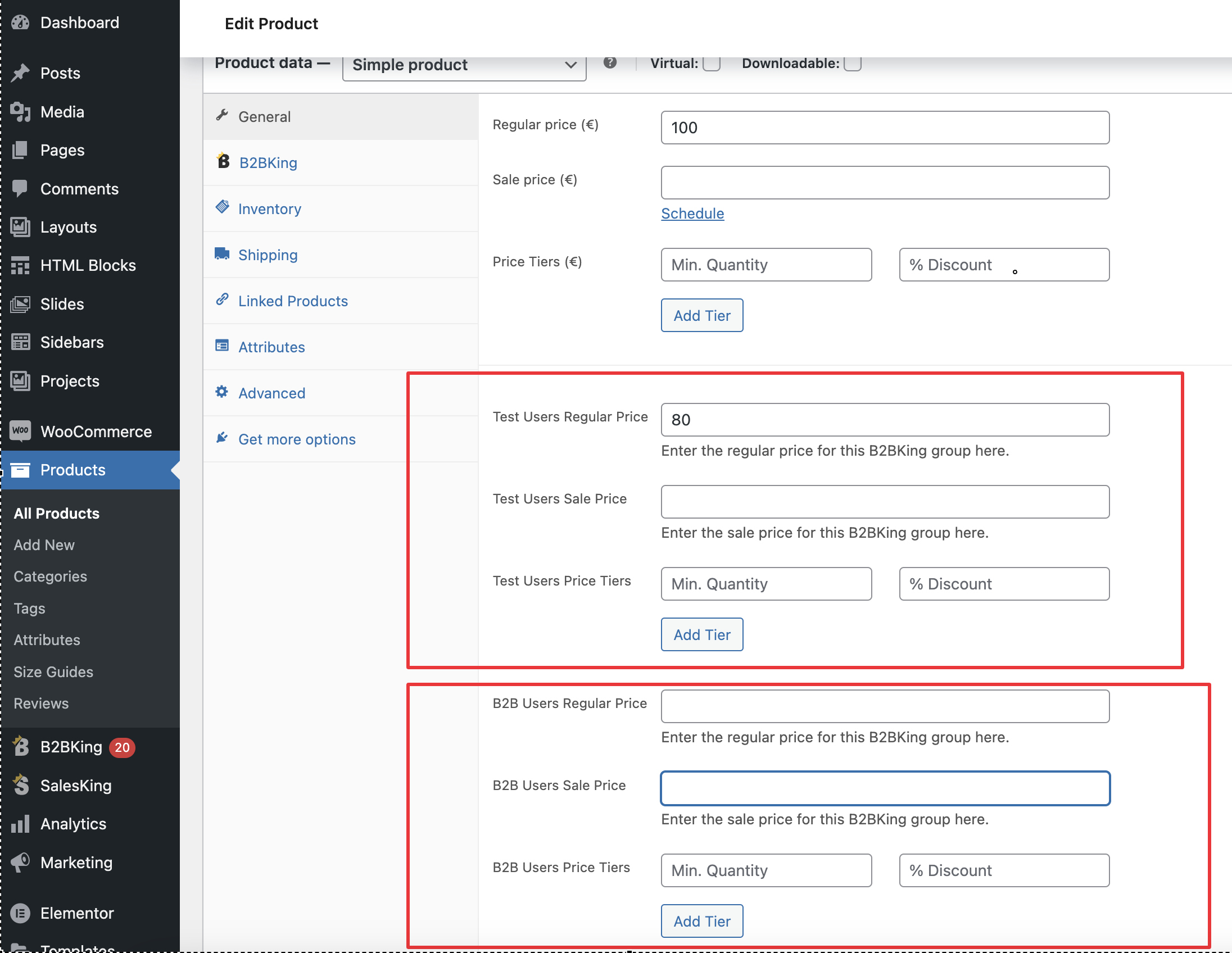Open the Comments speech bubble icon
1232x953 pixels.
click(x=20, y=189)
